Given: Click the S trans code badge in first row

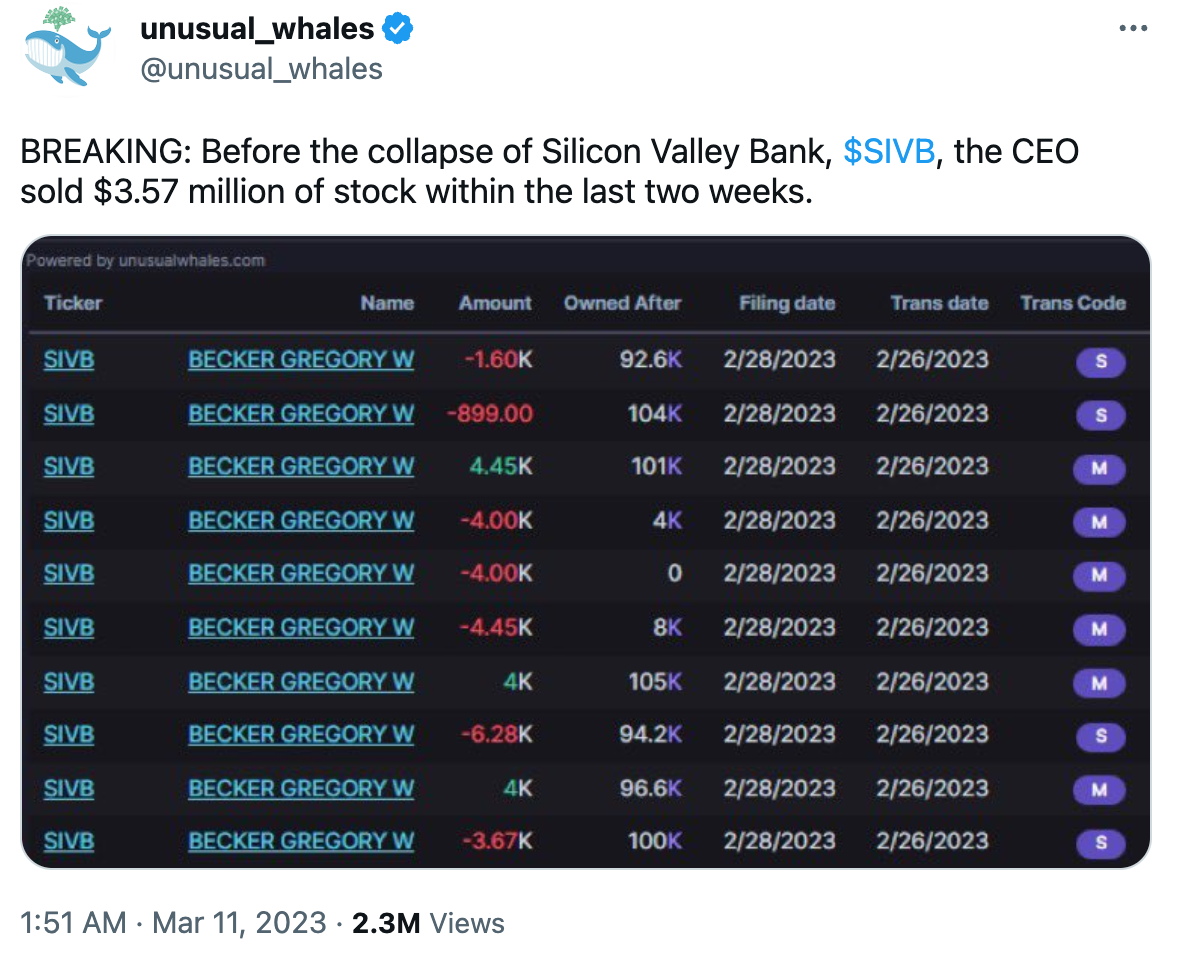Looking at the screenshot, I should pos(1101,362).
